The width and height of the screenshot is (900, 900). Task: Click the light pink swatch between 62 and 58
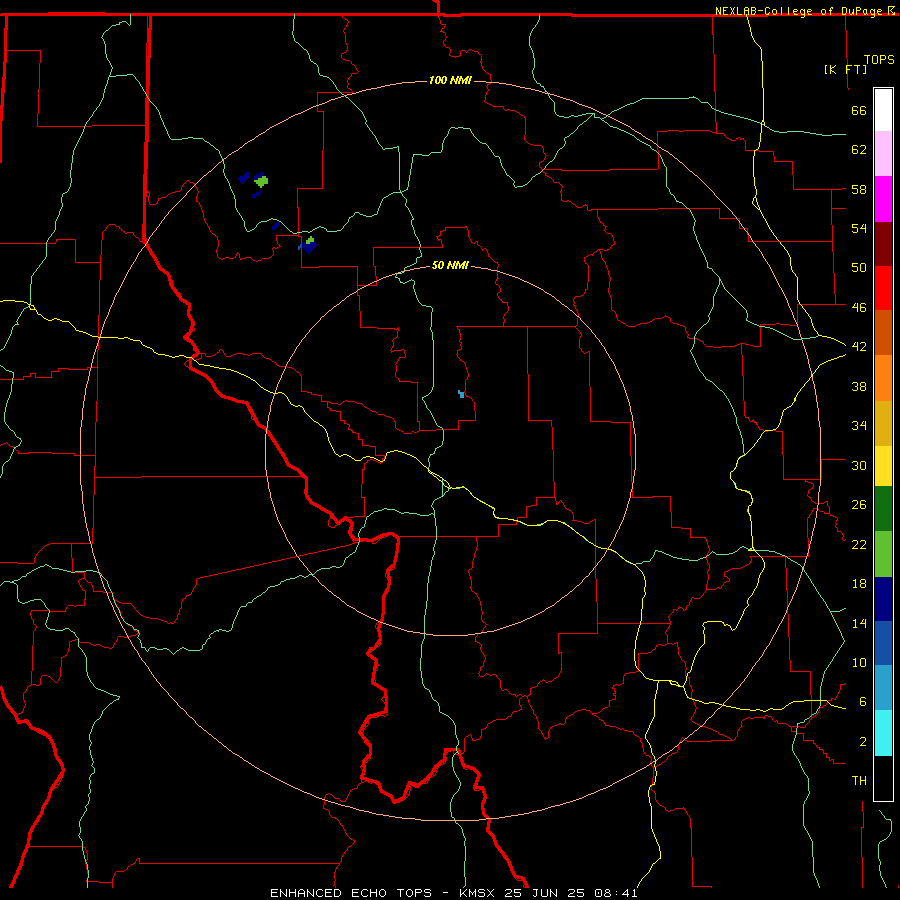pos(883,153)
